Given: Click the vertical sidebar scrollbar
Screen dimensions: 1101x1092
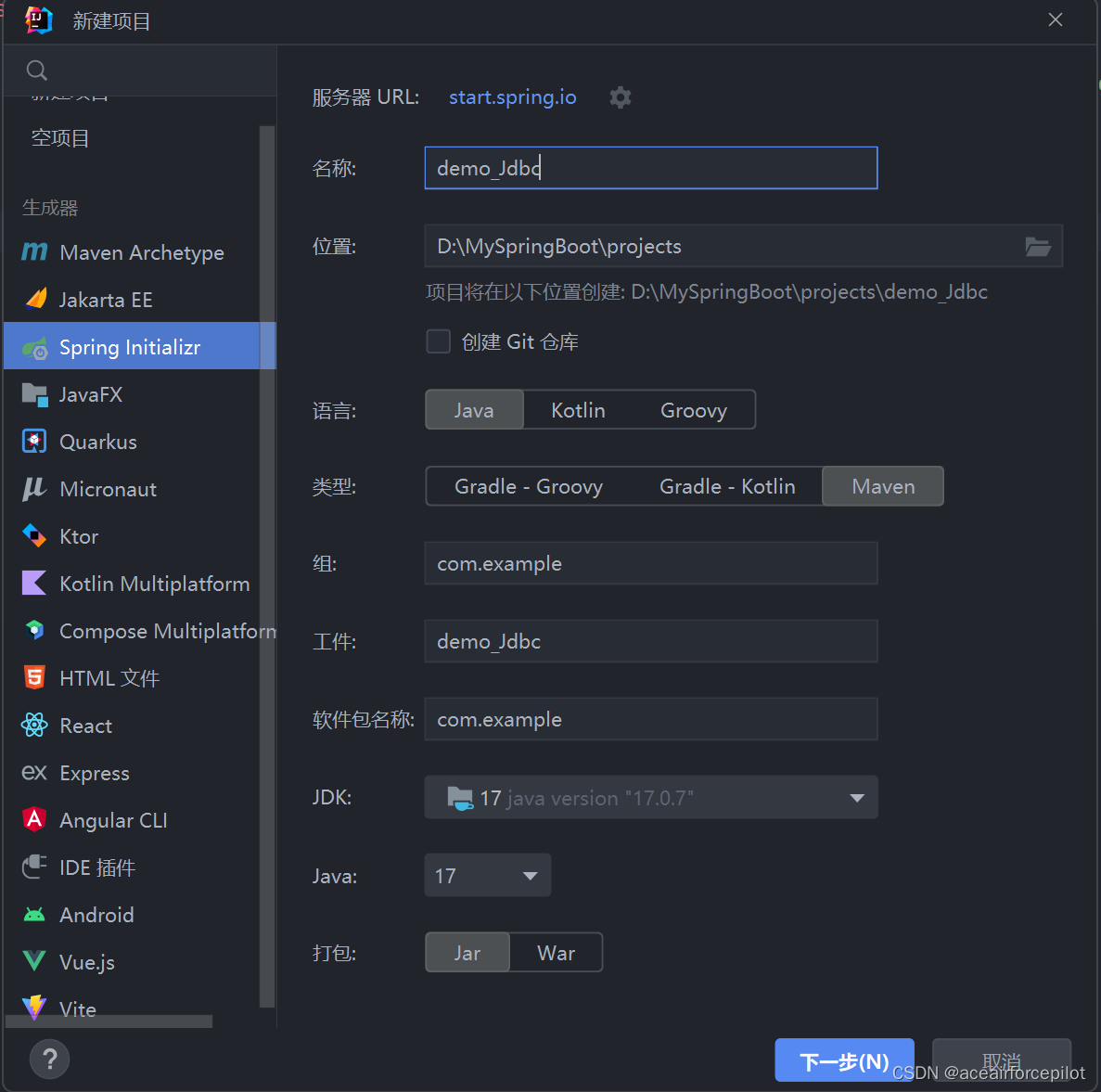Looking at the screenshot, I should (x=267, y=566).
